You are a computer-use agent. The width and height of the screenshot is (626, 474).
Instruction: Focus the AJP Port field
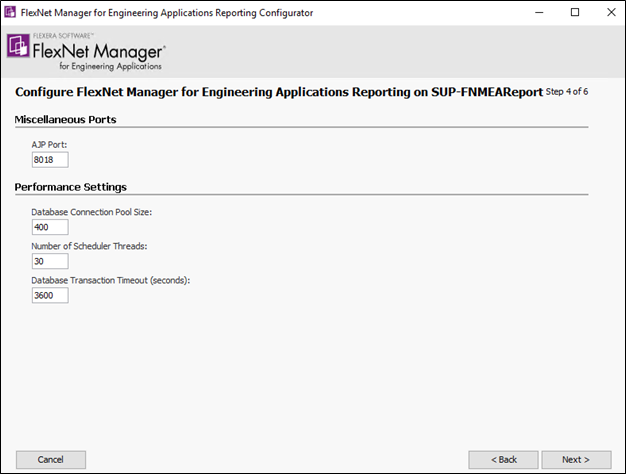pos(50,160)
